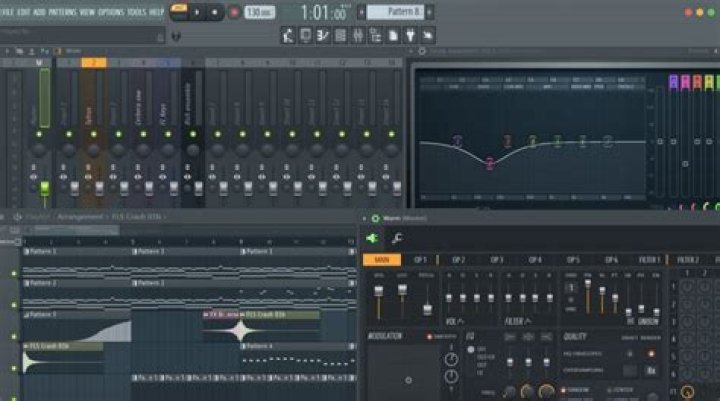Click the arrow left of Pattern 8

[x=361, y=12]
